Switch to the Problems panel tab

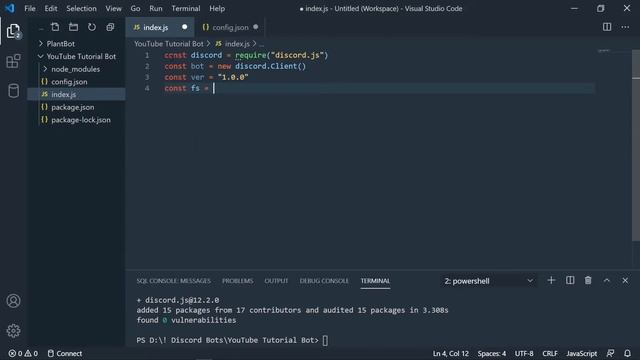point(238,281)
